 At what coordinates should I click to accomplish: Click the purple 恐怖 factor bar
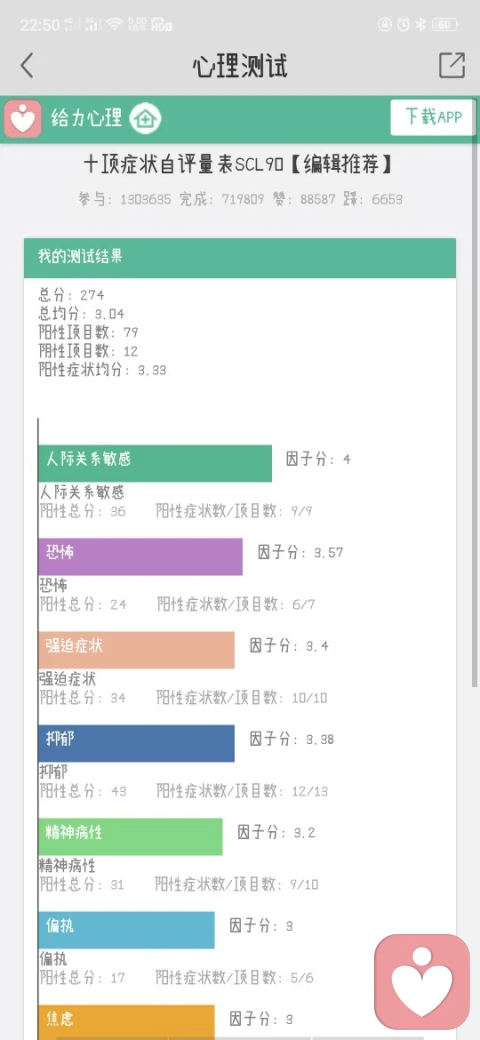[141, 556]
